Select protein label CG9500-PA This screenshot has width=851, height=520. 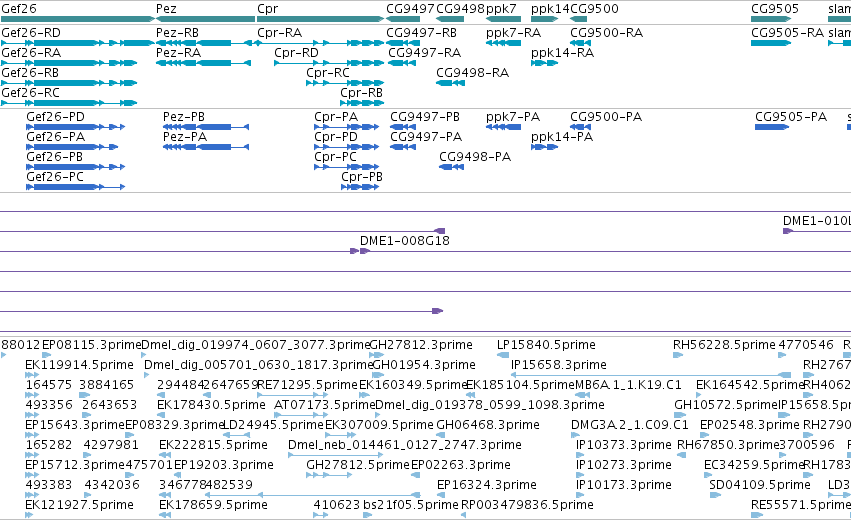tap(606, 117)
